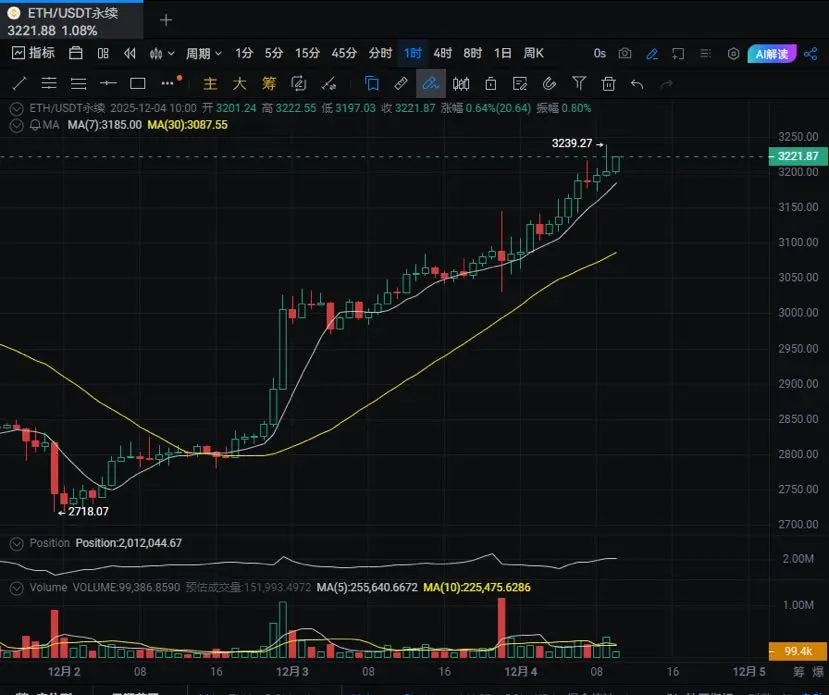Click the MA(30):3087.55 label
Image resolution: width=829 pixels, height=695 pixels.
(x=188, y=125)
